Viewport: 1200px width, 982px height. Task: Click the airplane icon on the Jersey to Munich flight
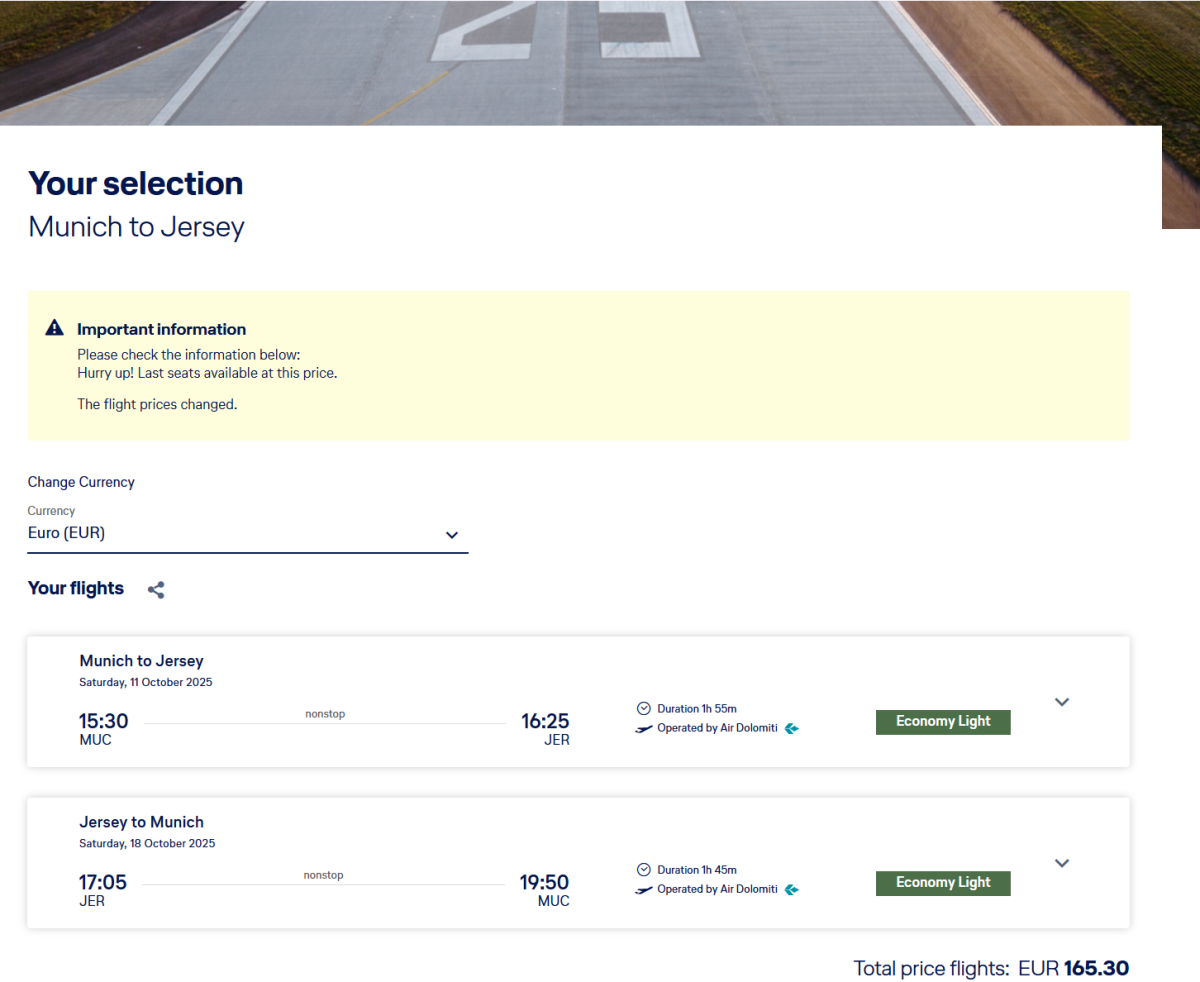pos(644,890)
